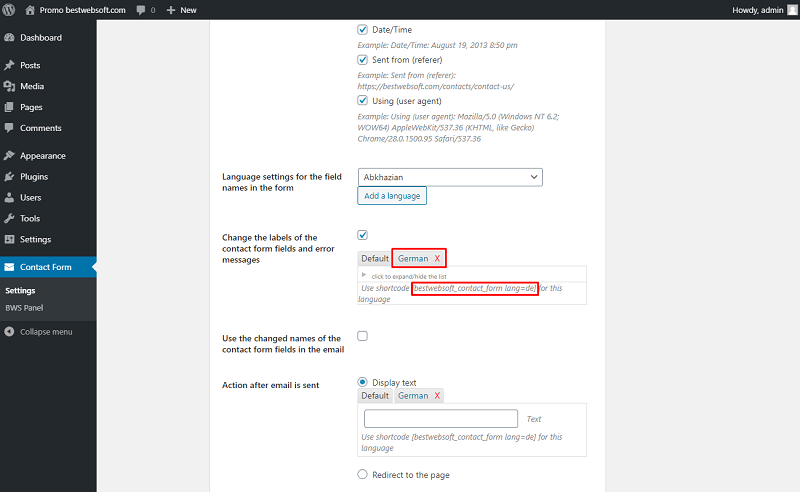Uncheck the Date/Time checkbox

(362, 29)
